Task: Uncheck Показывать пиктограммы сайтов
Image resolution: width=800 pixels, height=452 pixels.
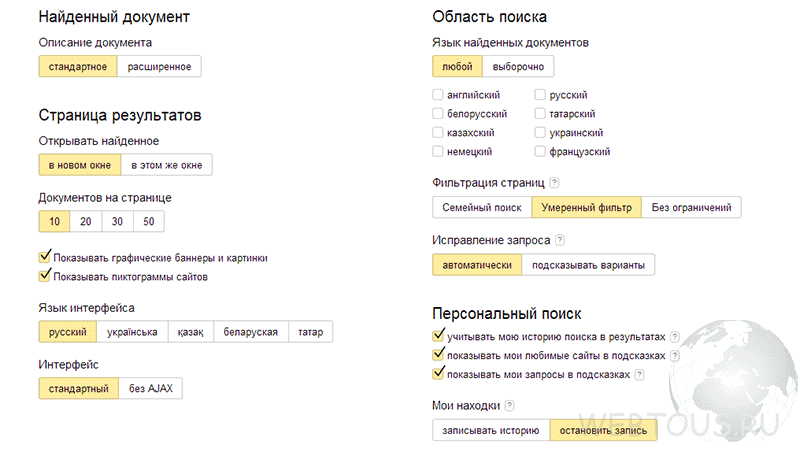Action: (x=45, y=275)
